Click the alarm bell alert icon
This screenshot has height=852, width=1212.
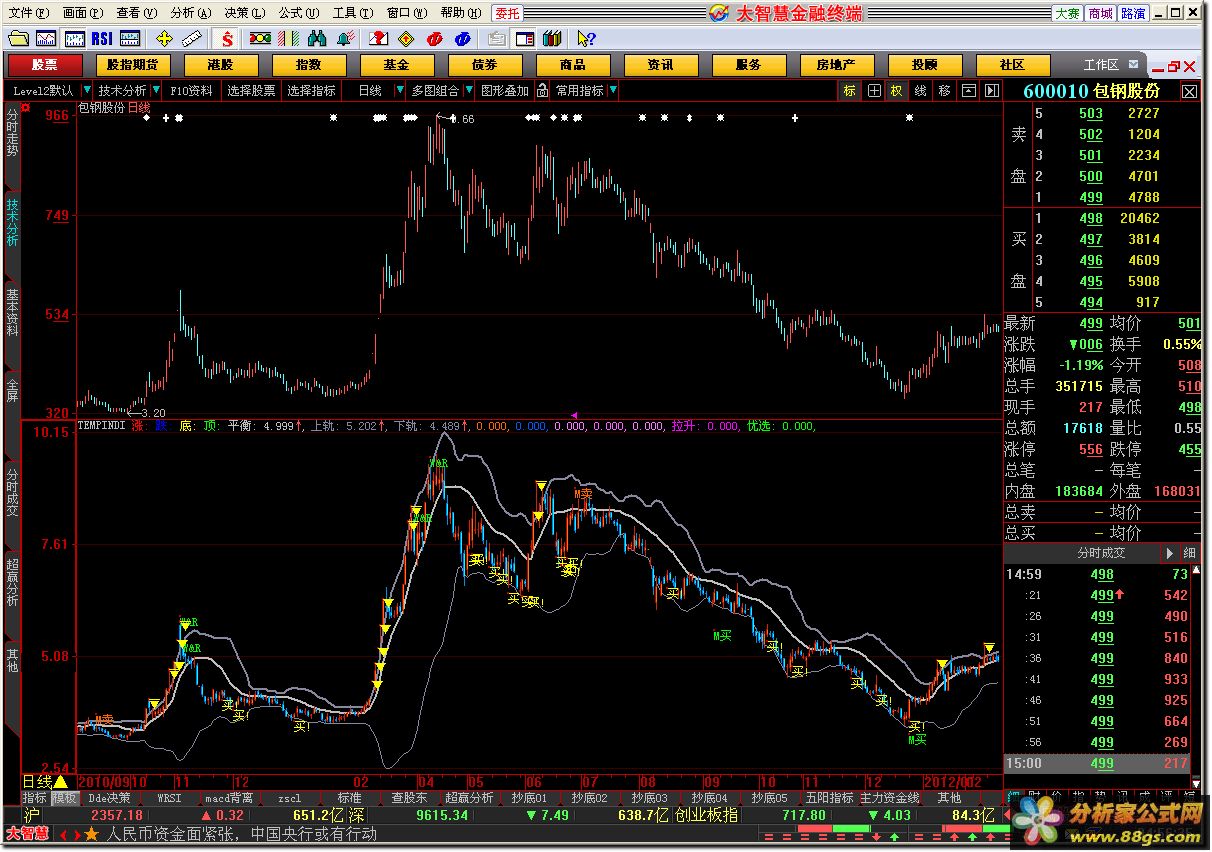point(345,38)
